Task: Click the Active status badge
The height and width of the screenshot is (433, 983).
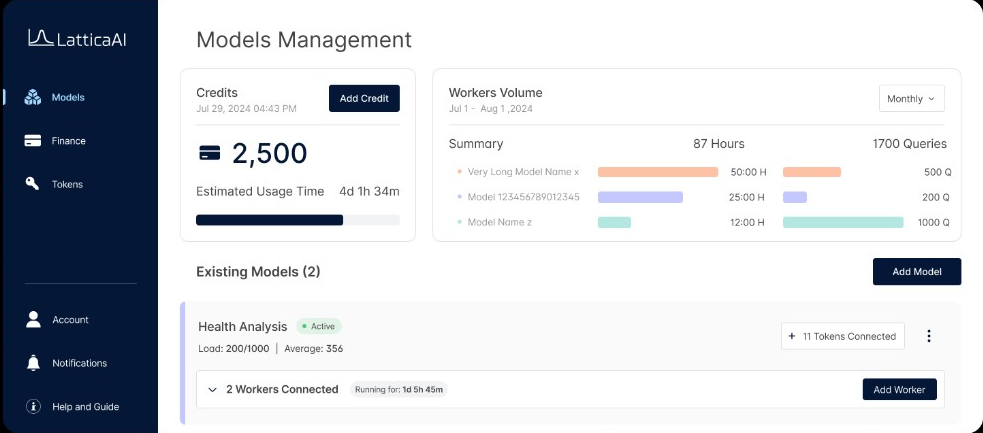Action: point(318,326)
